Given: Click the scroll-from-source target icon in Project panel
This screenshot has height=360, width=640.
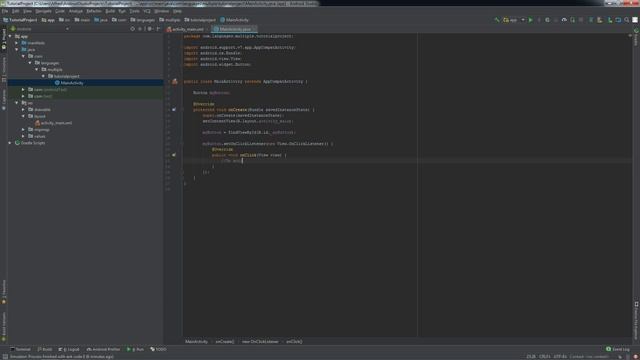Looking at the screenshot, I should tap(133, 29).
